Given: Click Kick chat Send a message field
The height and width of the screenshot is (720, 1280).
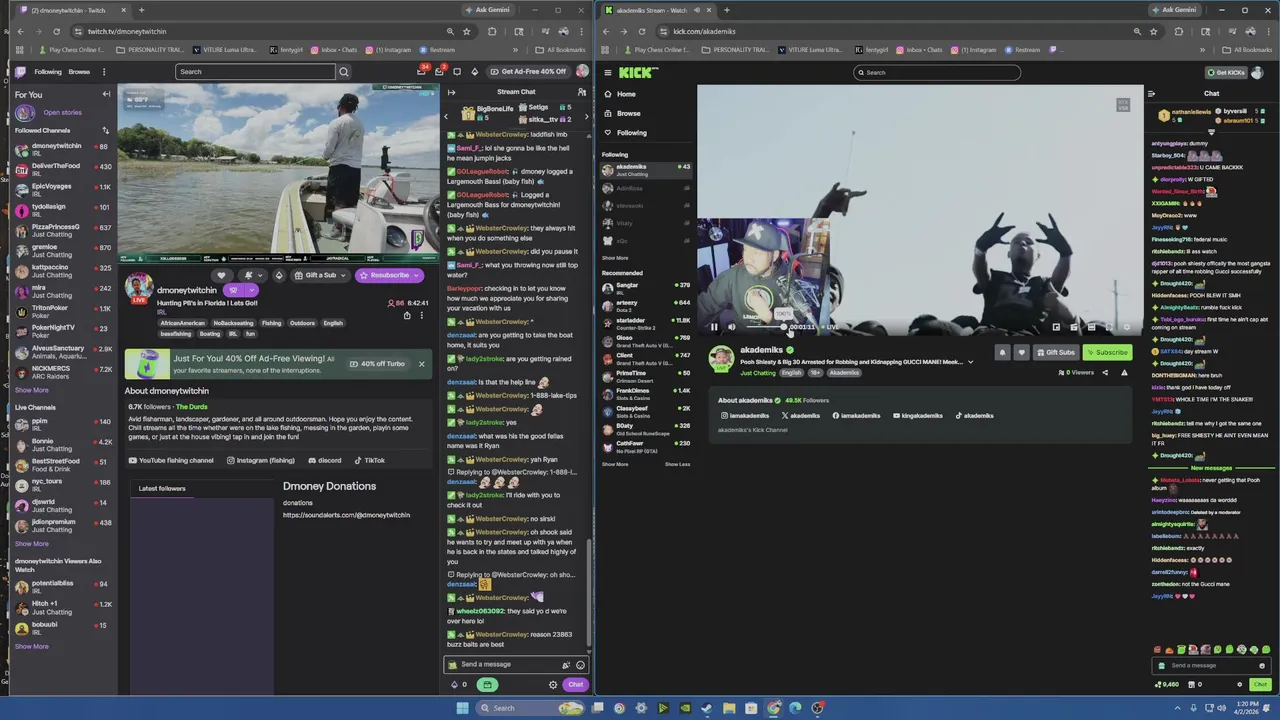Looking at the screenshot, I should (1211, 666).
